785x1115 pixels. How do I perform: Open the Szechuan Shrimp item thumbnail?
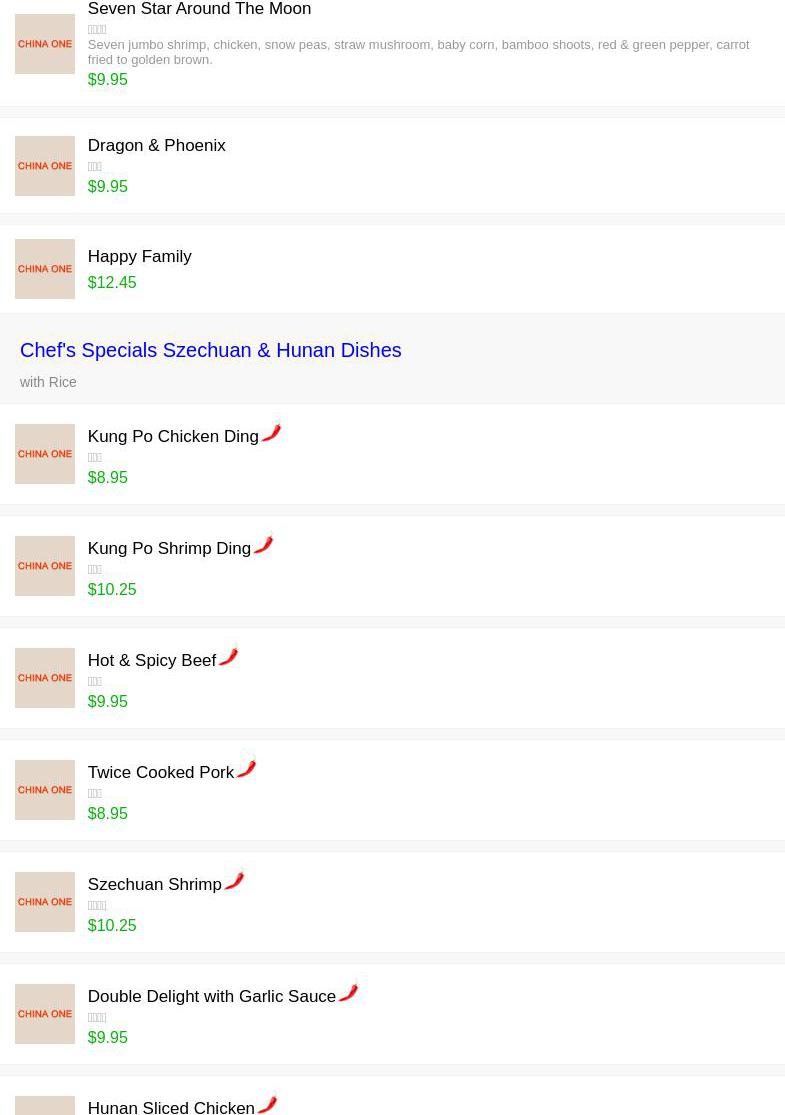click(45, 902)
